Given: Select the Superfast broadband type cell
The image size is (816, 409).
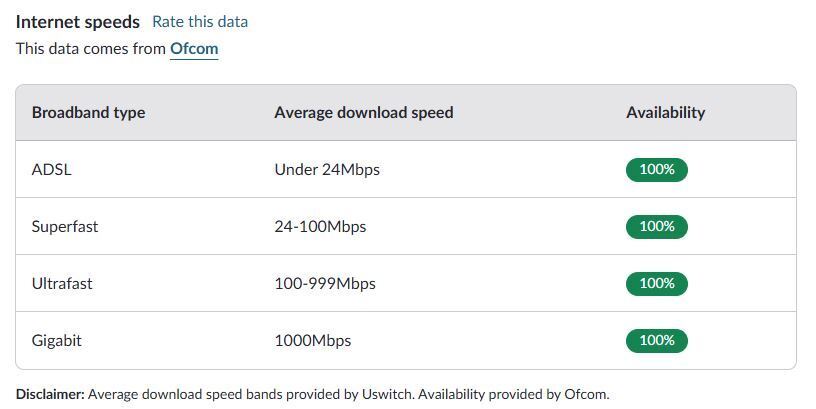Looking at the screenshot, I should click(x=65, y=226).
